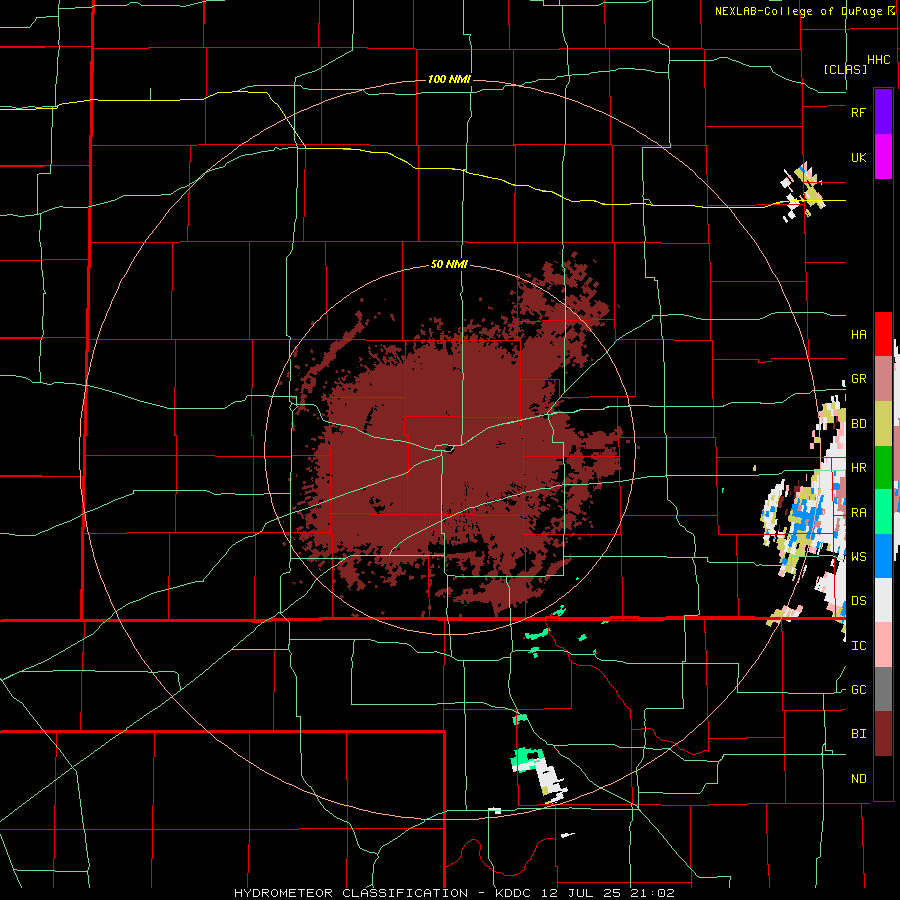Click the KDDC station identifier in footer

point(511,893)
